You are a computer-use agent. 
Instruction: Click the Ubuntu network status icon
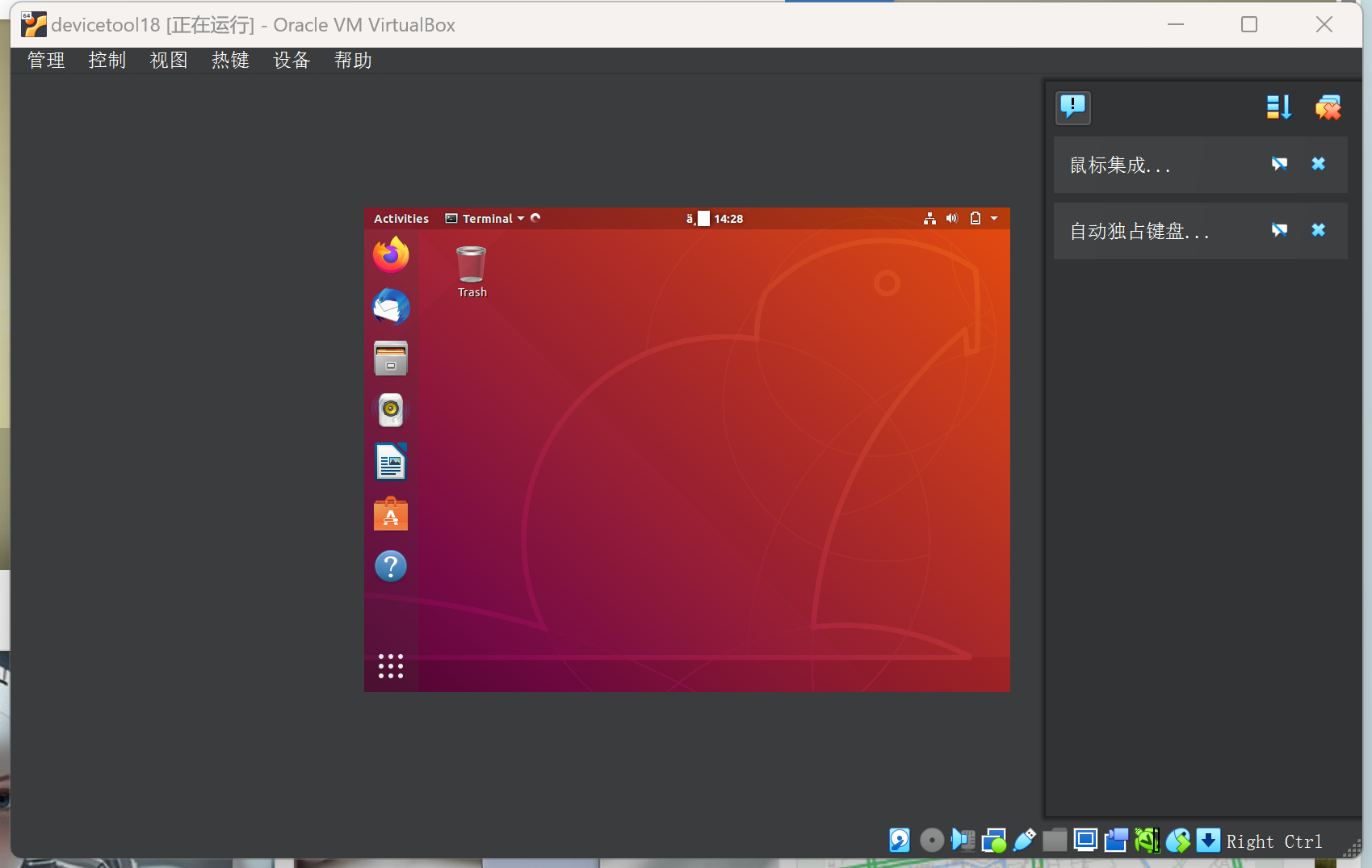[930, 219]
